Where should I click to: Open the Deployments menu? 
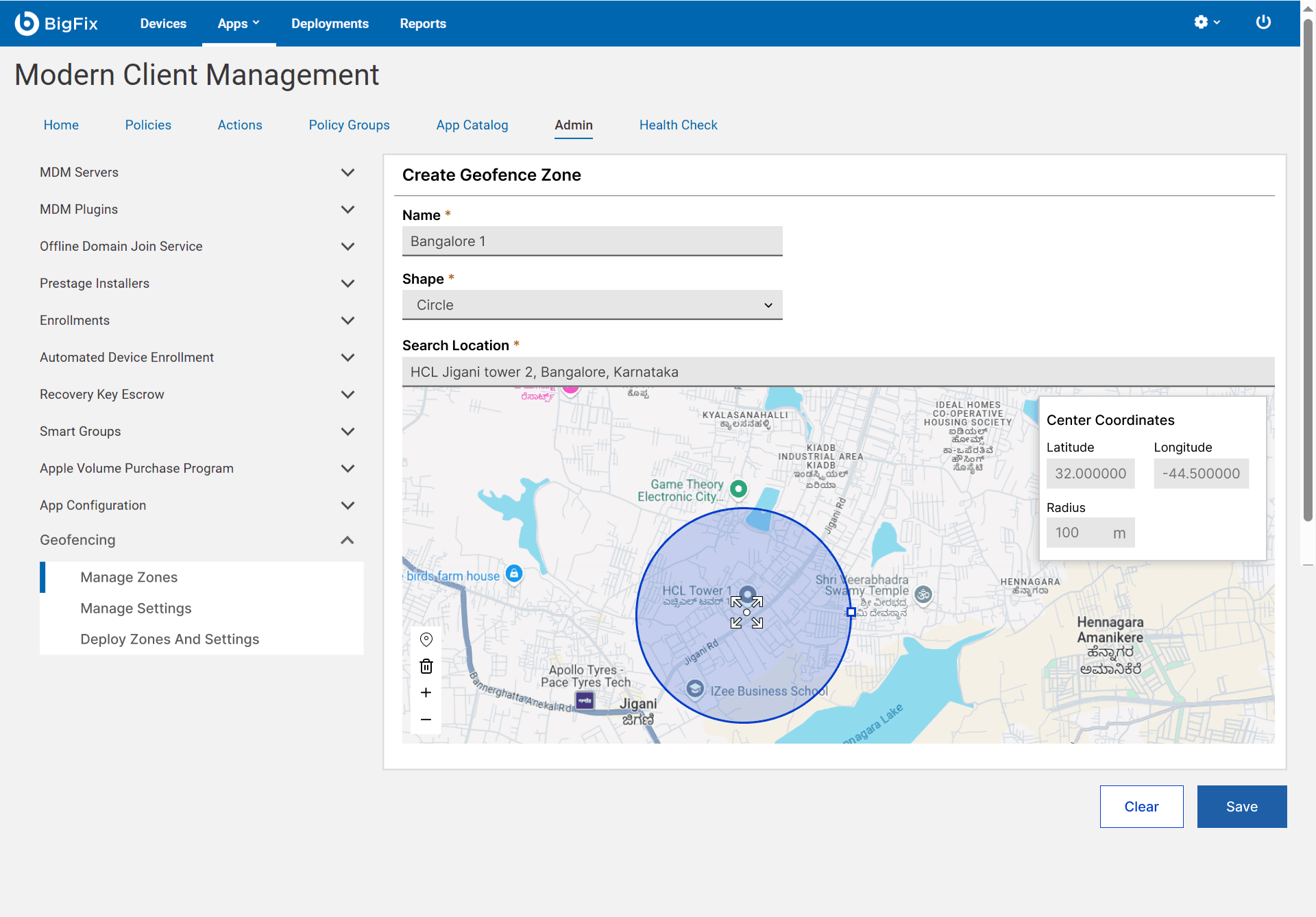(x=330, y=23)
